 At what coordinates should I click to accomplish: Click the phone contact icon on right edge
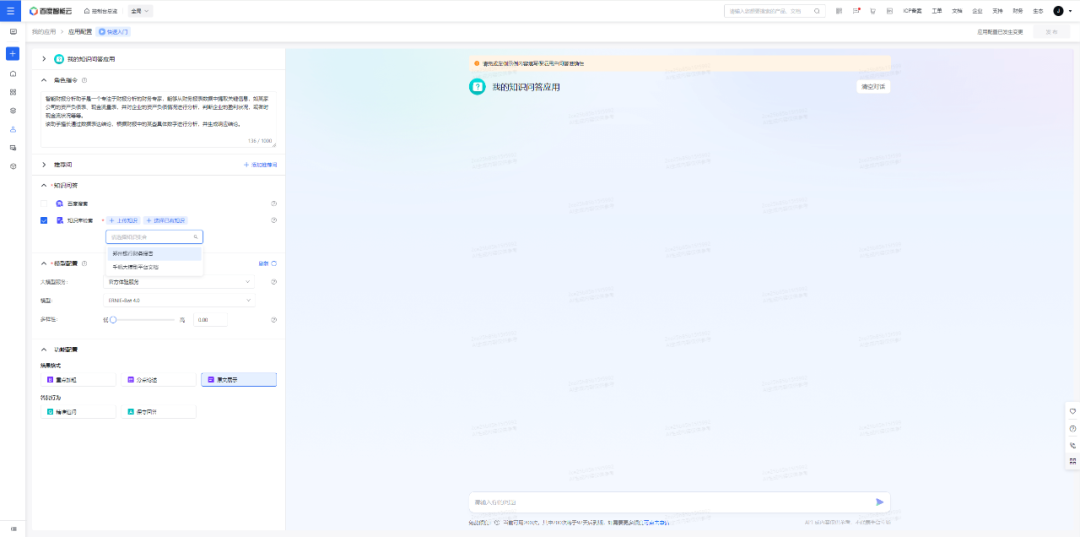point(1072,445)
